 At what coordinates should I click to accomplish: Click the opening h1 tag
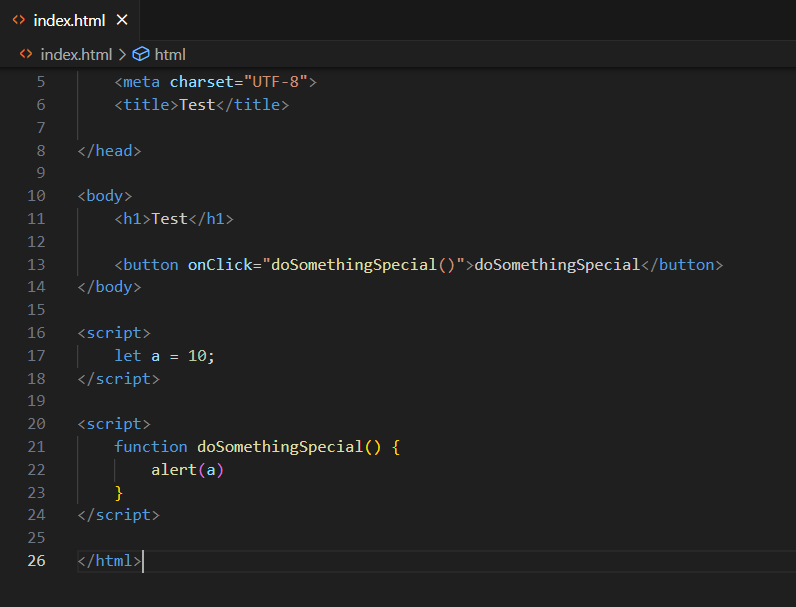click(132, 219)
